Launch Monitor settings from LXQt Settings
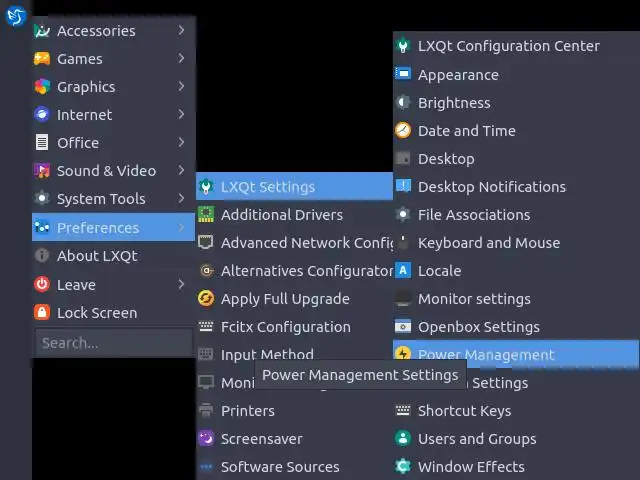Image resolution: width=640 pixels, height=480 pixels. (516, 299)
